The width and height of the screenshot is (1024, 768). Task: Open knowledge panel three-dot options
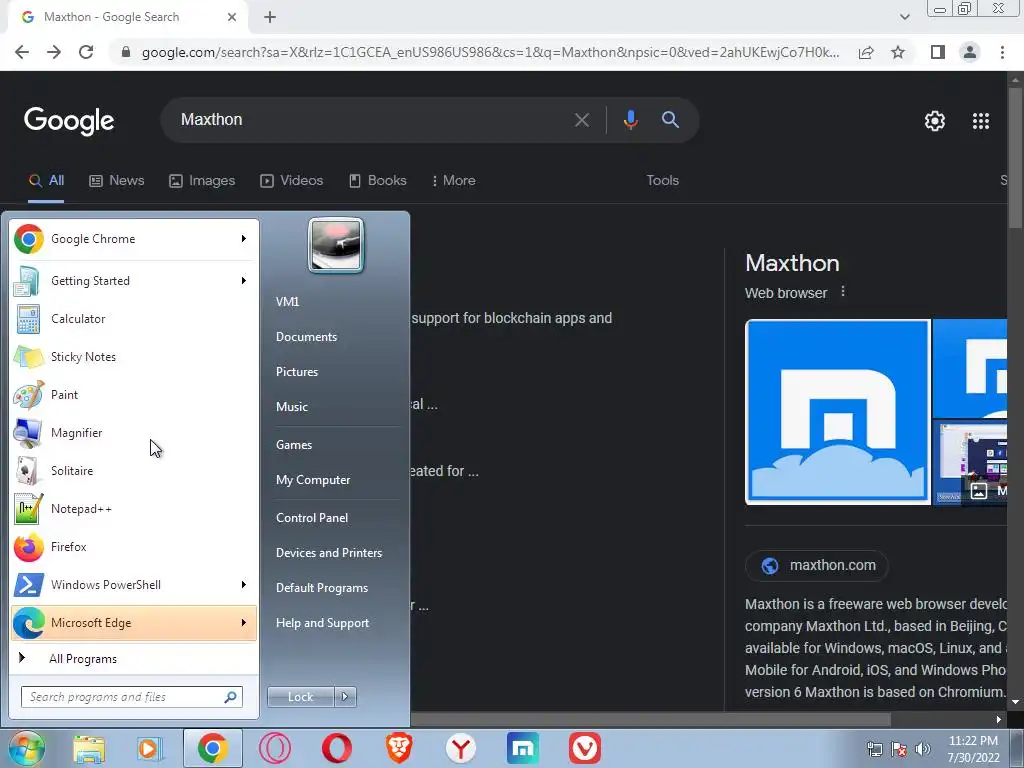tap(843, 291)
